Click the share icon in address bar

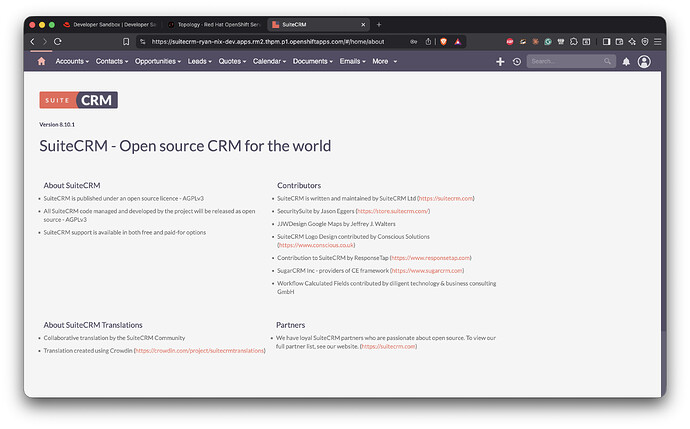(428, 41)
